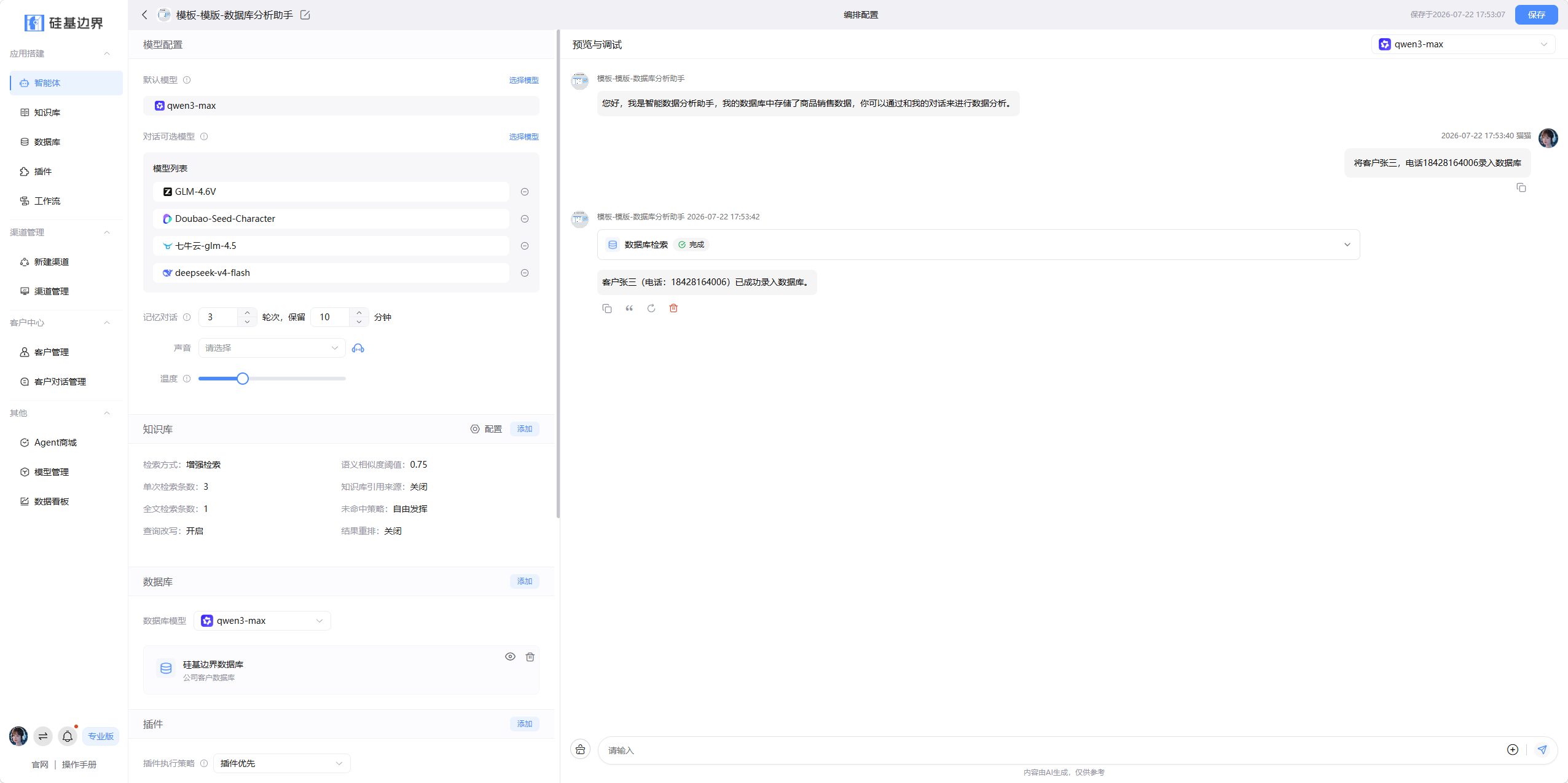Image resolution: width=1568 pixels, height=783 pixels.
Task: Increase 记忆对话 rounds stepper
Action: pos(247,312)
